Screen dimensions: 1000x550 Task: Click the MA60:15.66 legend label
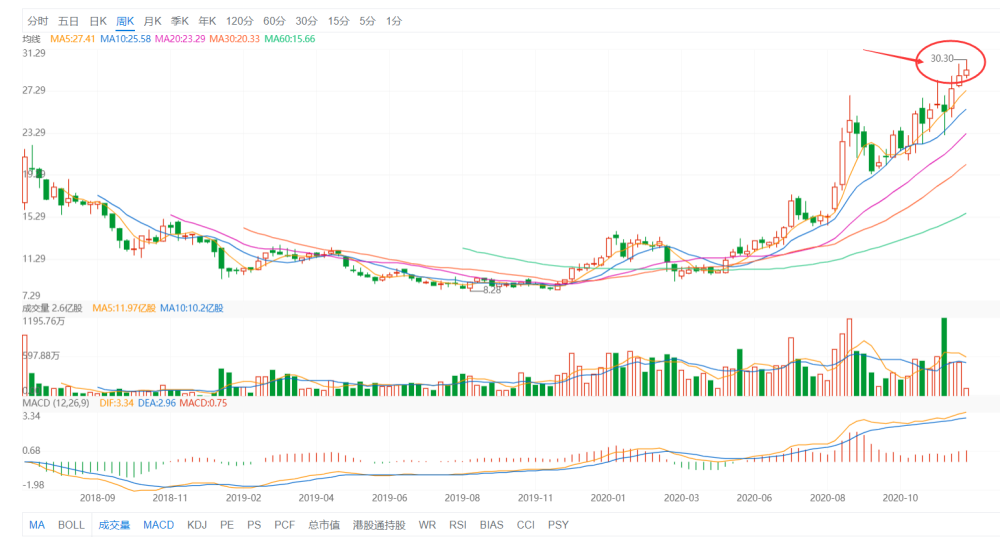pos(288,39)
